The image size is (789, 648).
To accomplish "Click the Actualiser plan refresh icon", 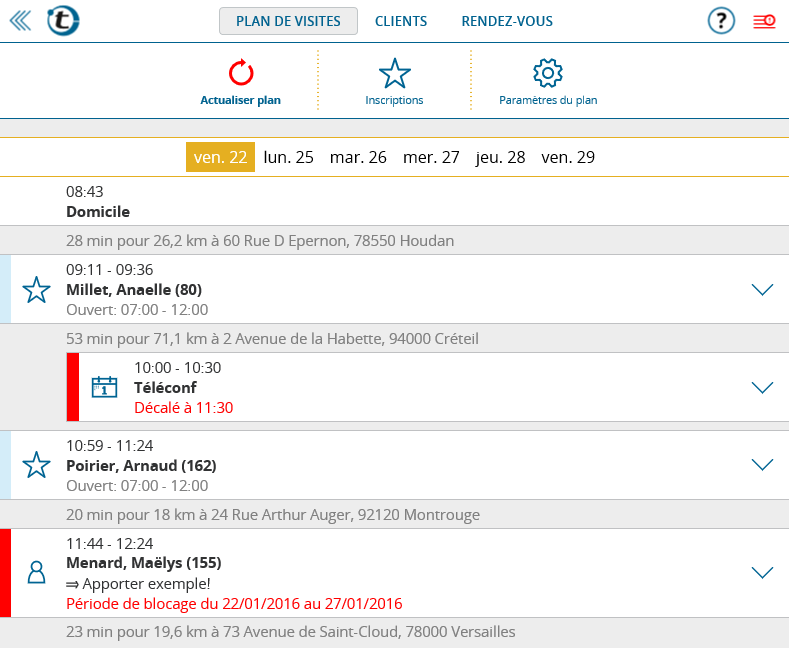I will coord(241,73).
